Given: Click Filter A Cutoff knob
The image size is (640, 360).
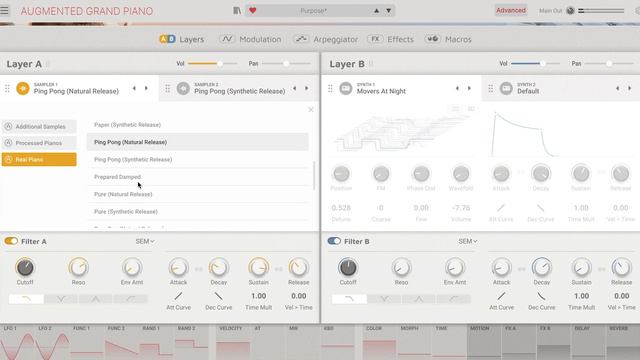Looking at the screenshot, I should (25, 268).
